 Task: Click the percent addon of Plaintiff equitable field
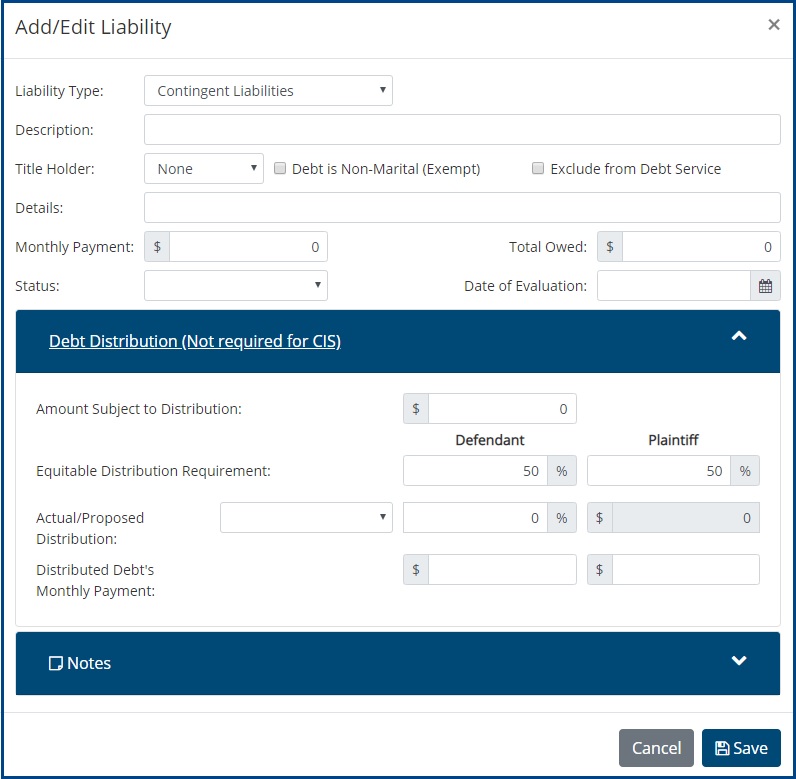pos(745,470)
